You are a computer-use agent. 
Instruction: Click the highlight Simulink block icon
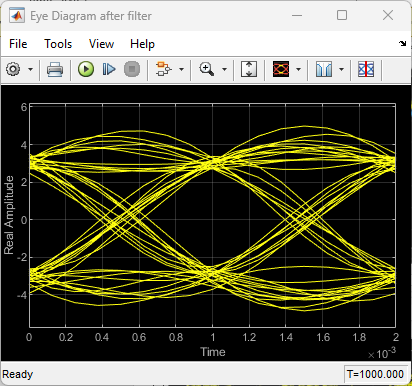click(164, 69)
